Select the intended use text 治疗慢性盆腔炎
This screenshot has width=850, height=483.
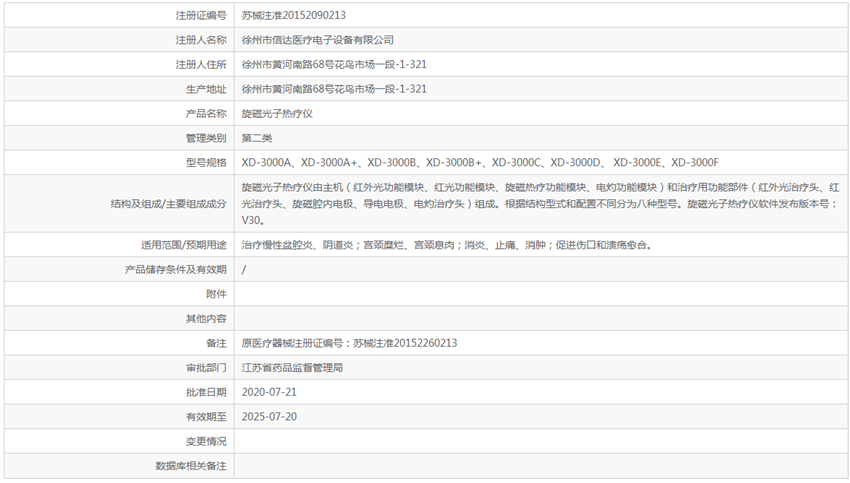pos(447,245)
